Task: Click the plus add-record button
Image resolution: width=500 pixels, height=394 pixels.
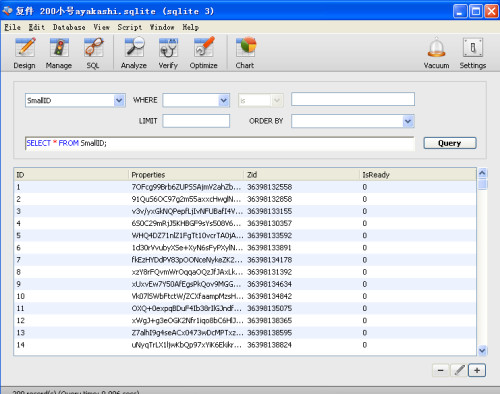Action: coord(477,370)
